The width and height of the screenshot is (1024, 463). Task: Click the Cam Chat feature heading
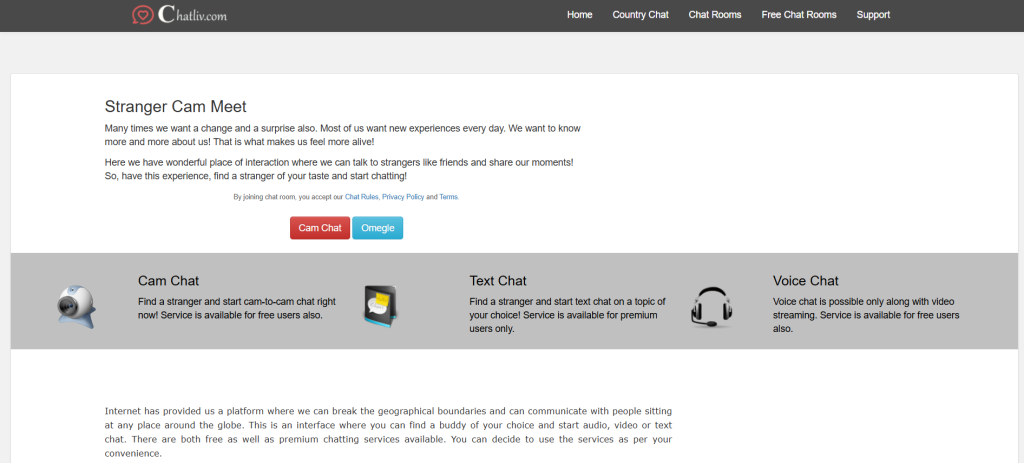click(168, 281)
